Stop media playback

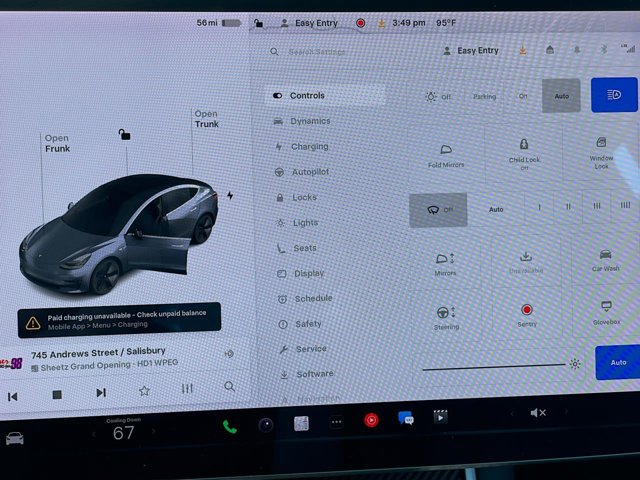57,394
